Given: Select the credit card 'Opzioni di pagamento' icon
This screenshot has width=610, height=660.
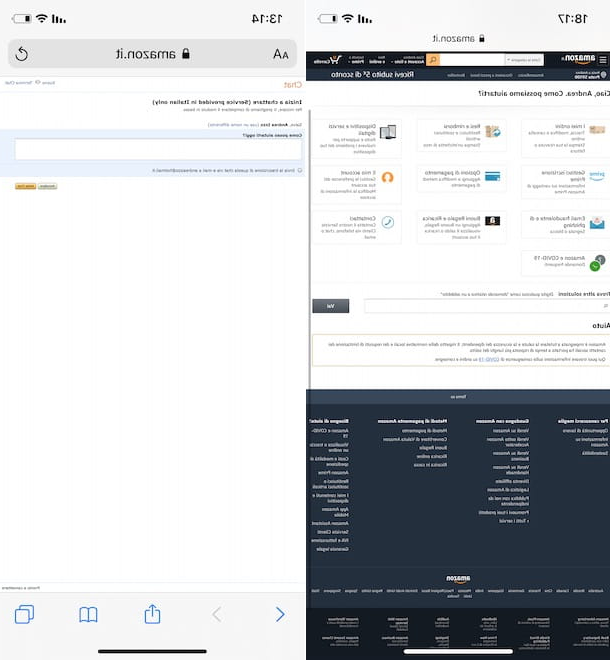Looking at the screenshot, I should coord(493,176).
